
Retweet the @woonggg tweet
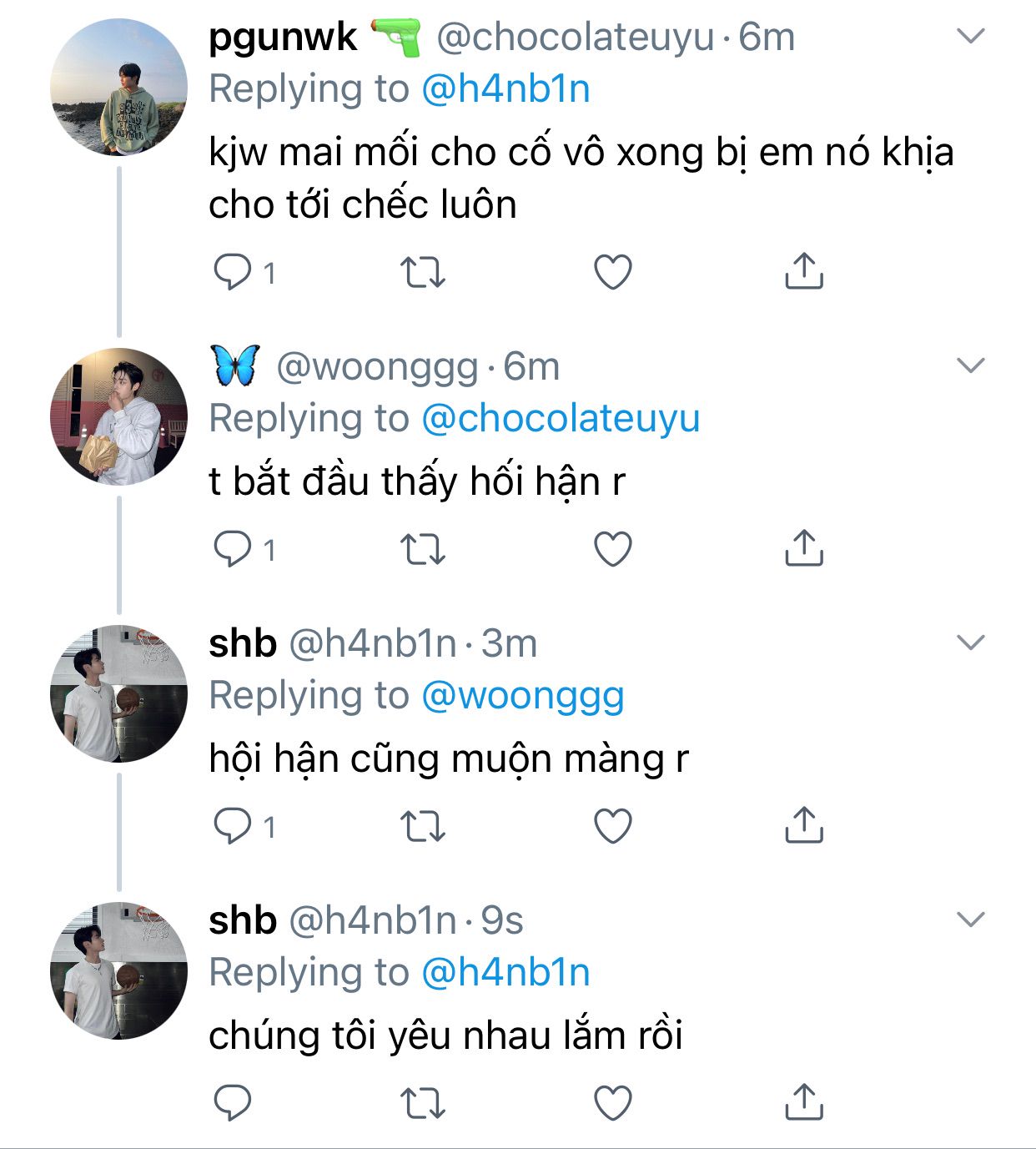423,549
